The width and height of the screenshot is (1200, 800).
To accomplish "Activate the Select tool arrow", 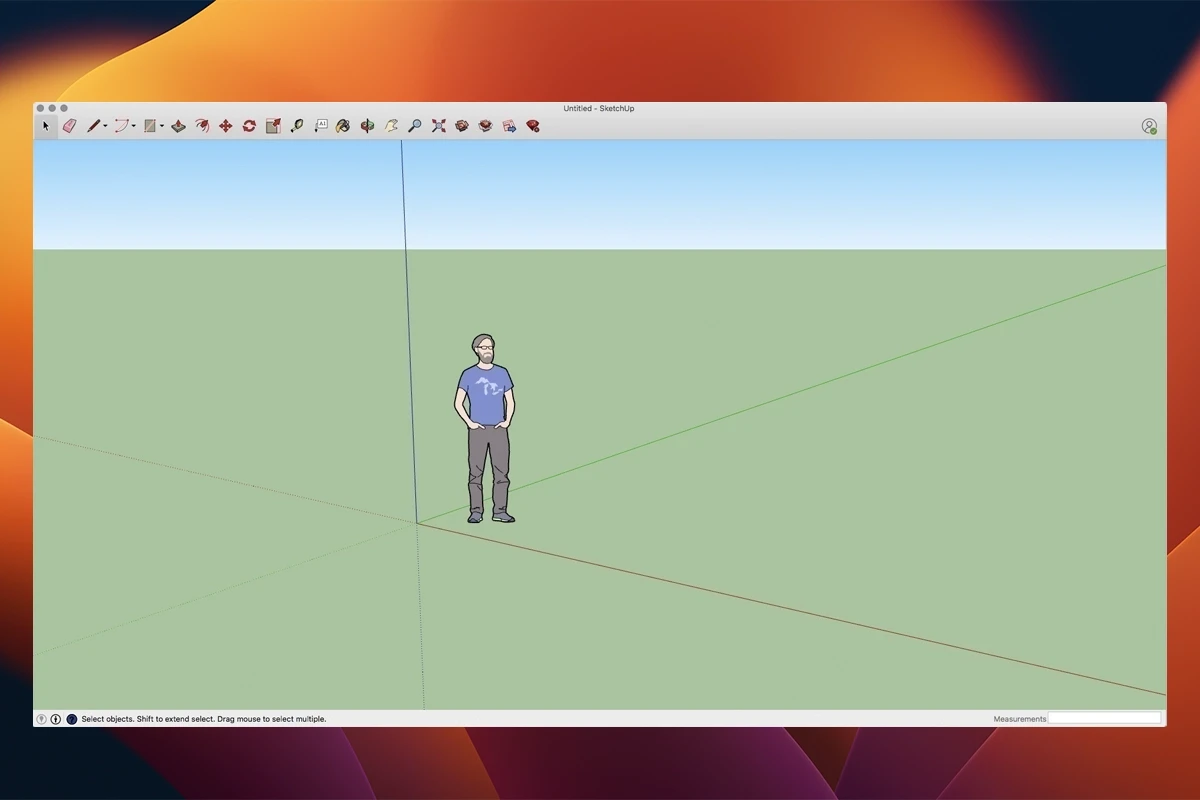I will click(x=45, y=125).
